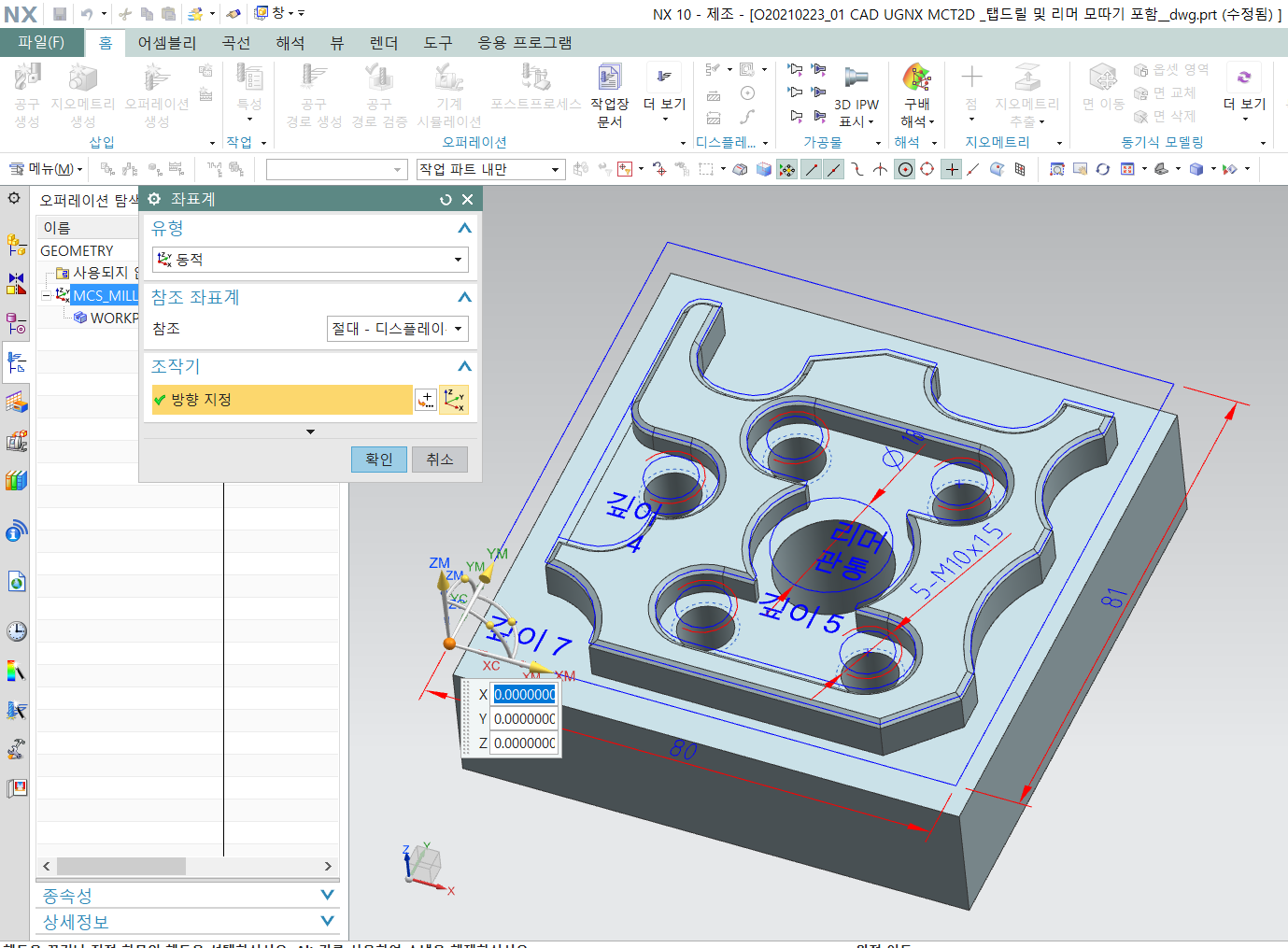Open the Constraint Navigator sidebar icon

[x=17, y=283]
